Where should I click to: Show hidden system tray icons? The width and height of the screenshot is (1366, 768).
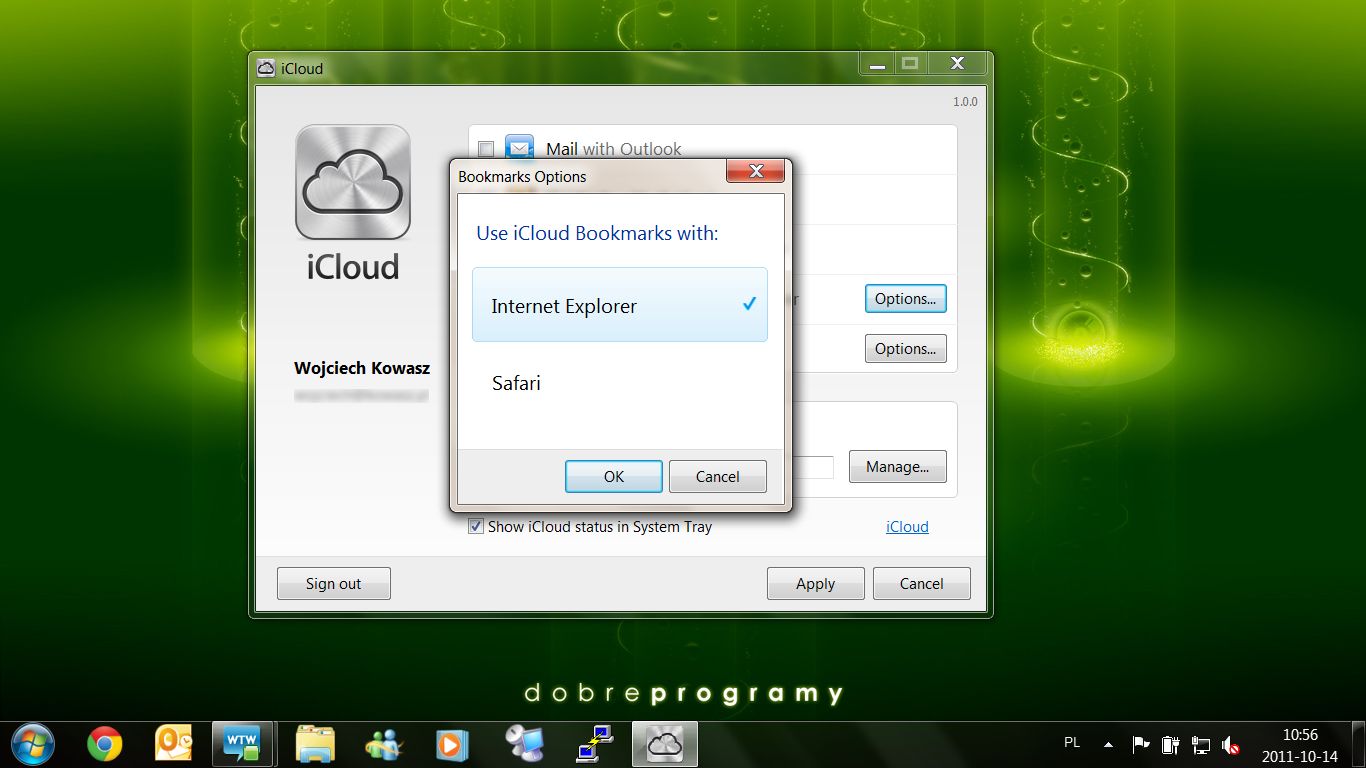(1108, 745)
